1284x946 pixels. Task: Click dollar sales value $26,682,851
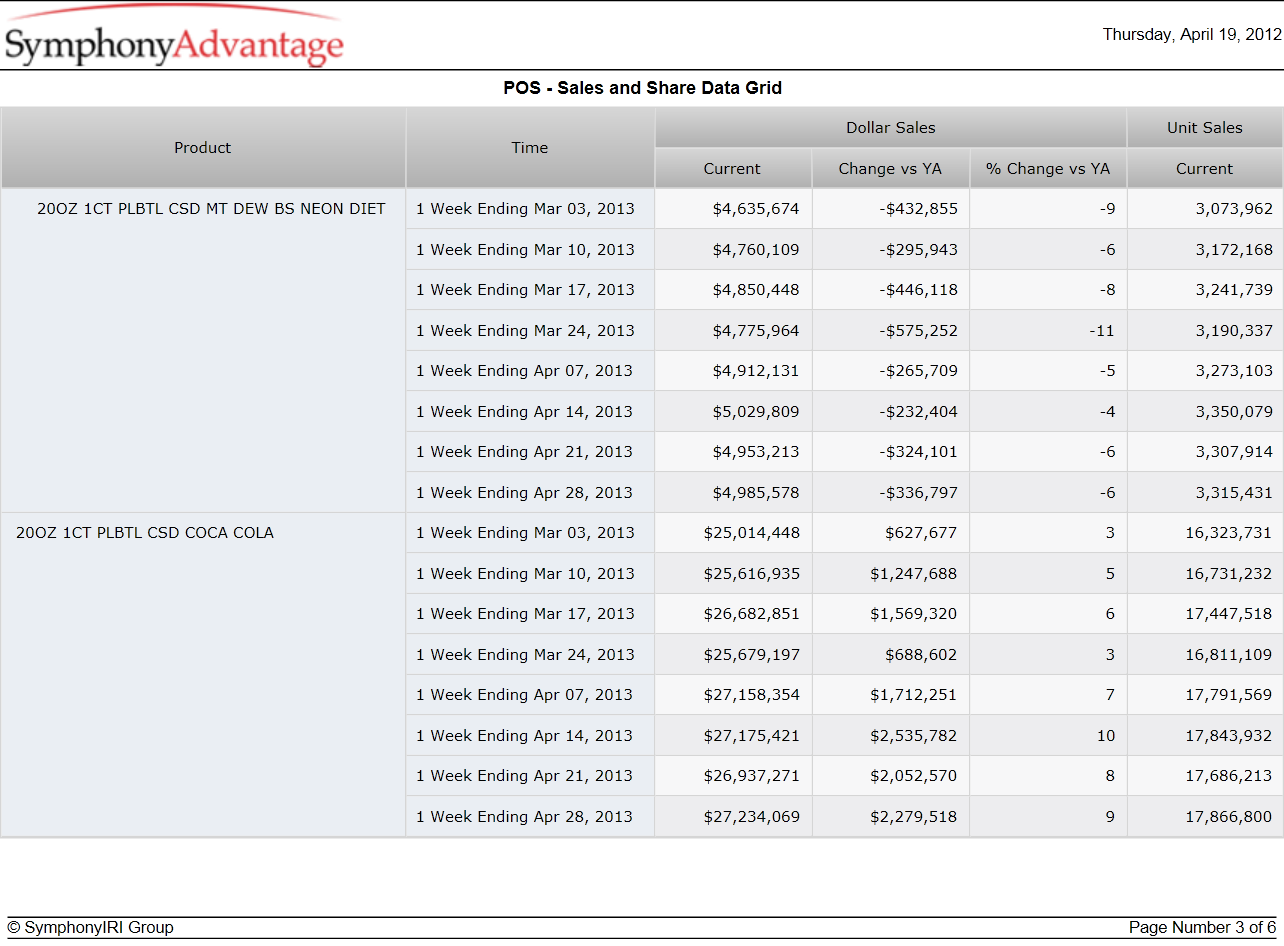tap(752, 614)
